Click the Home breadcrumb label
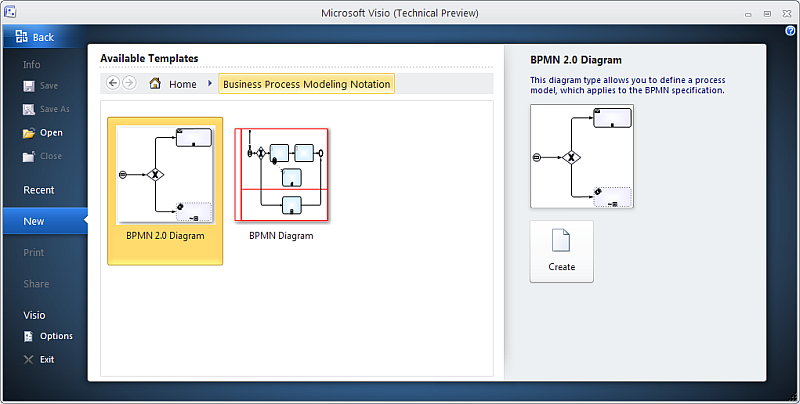 pyautogui.click(x=183, y=84)
